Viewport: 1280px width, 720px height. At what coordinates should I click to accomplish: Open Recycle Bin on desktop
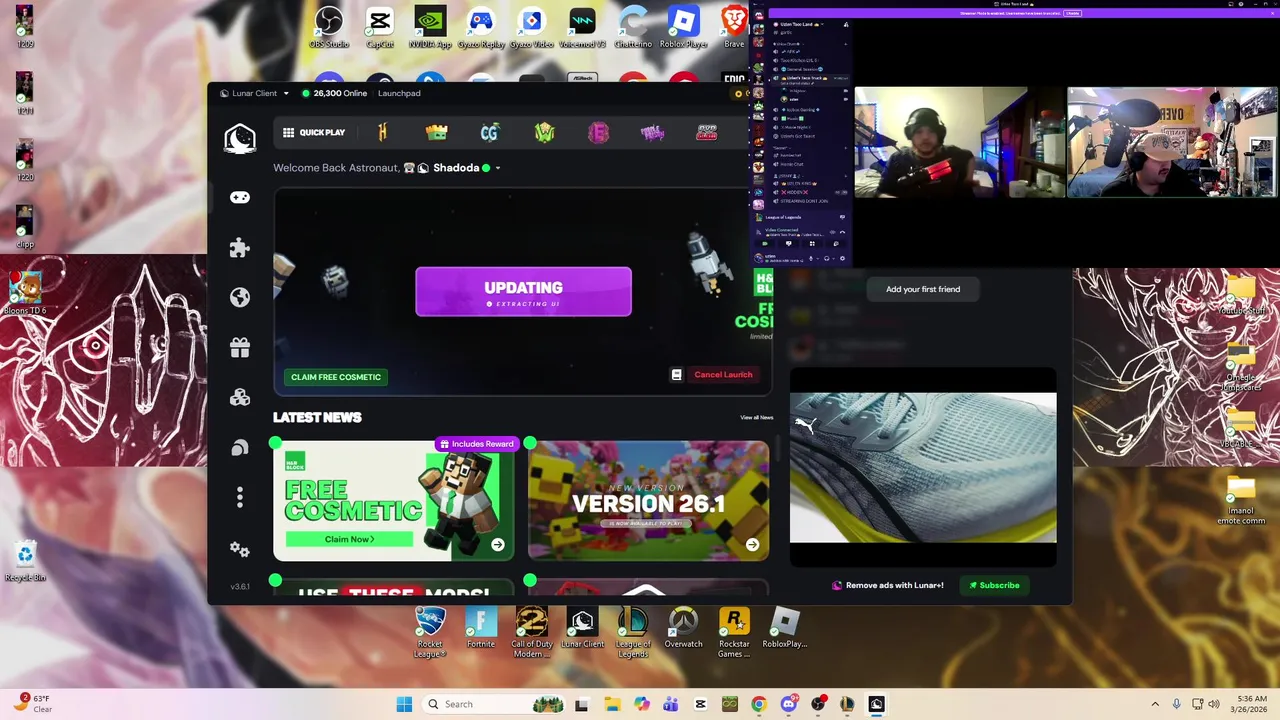point(25,560)
